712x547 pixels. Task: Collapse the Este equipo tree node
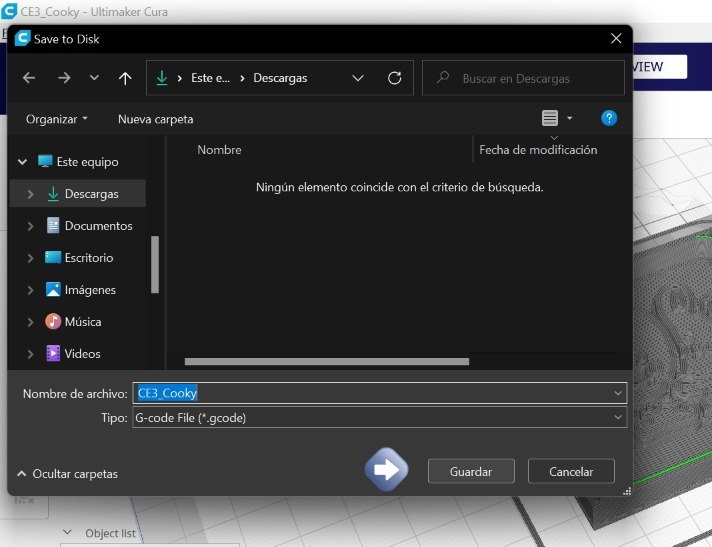click(x=22, y=162)
